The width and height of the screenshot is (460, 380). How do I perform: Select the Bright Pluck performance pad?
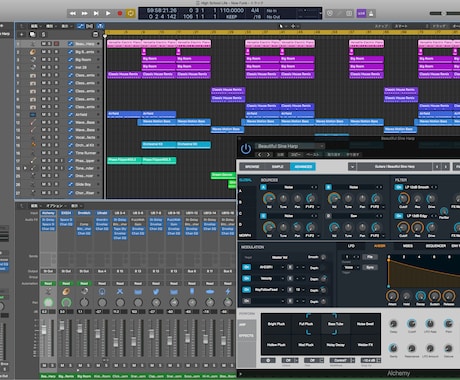[276, 324]
